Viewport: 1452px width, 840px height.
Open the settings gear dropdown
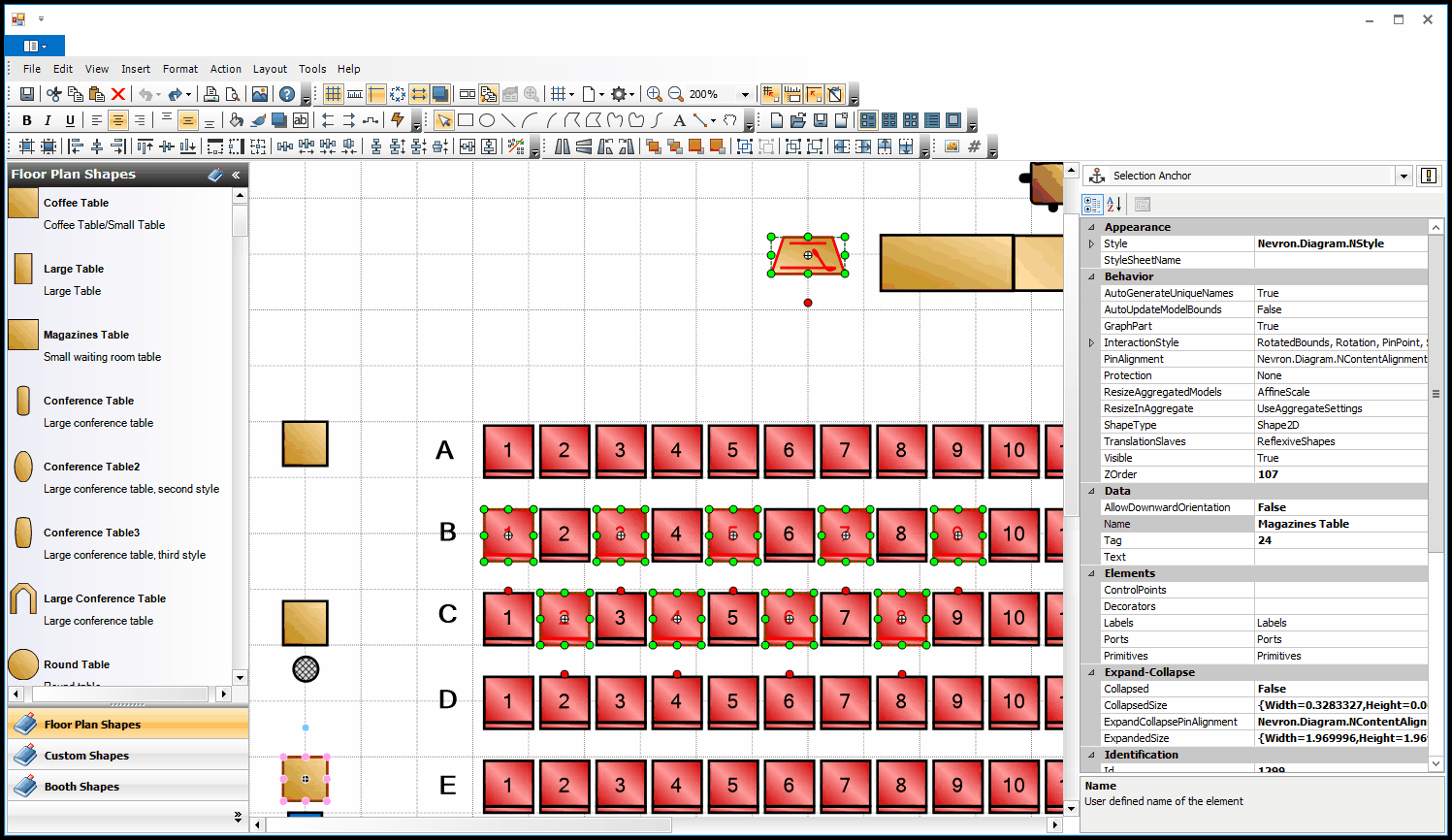pyautogui.click(x=631, y=94)
